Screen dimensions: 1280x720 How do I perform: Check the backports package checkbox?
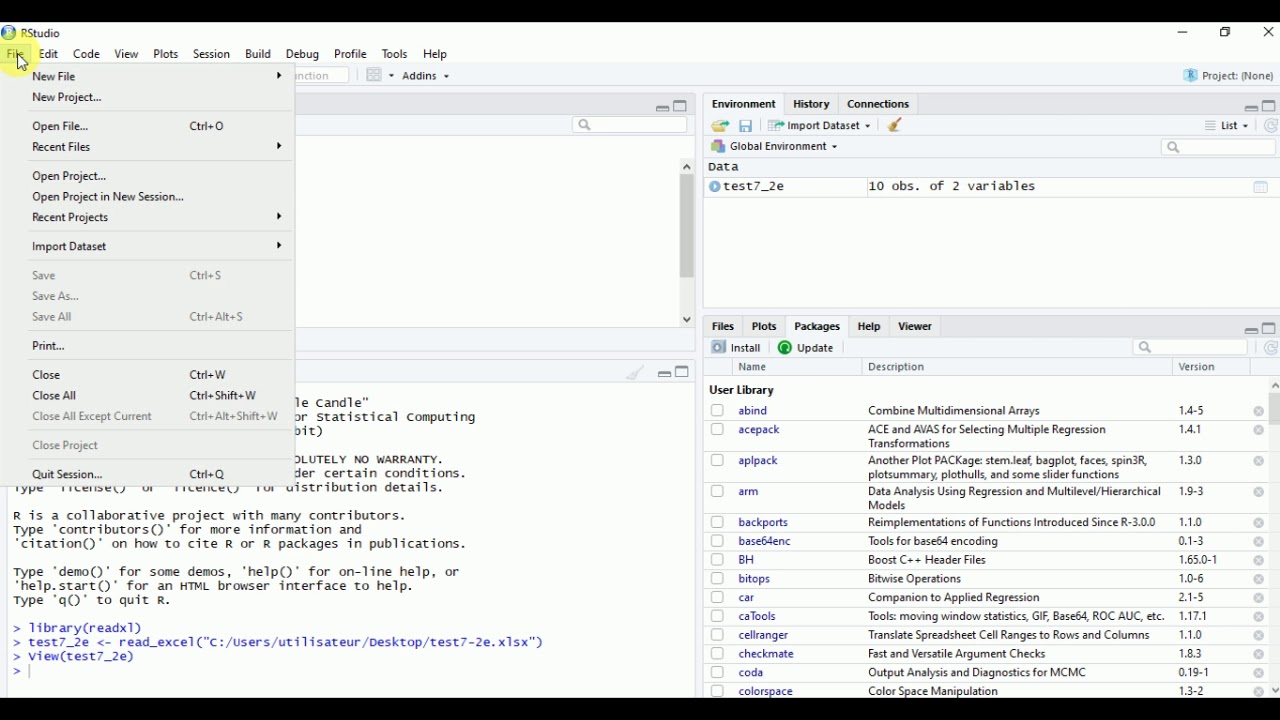pyautogui.click(x=718, y=523)
